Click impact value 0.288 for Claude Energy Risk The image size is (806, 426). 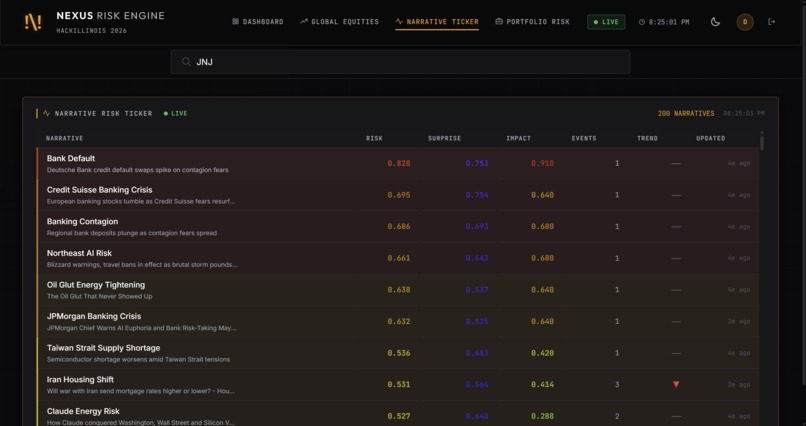(542, 416)
